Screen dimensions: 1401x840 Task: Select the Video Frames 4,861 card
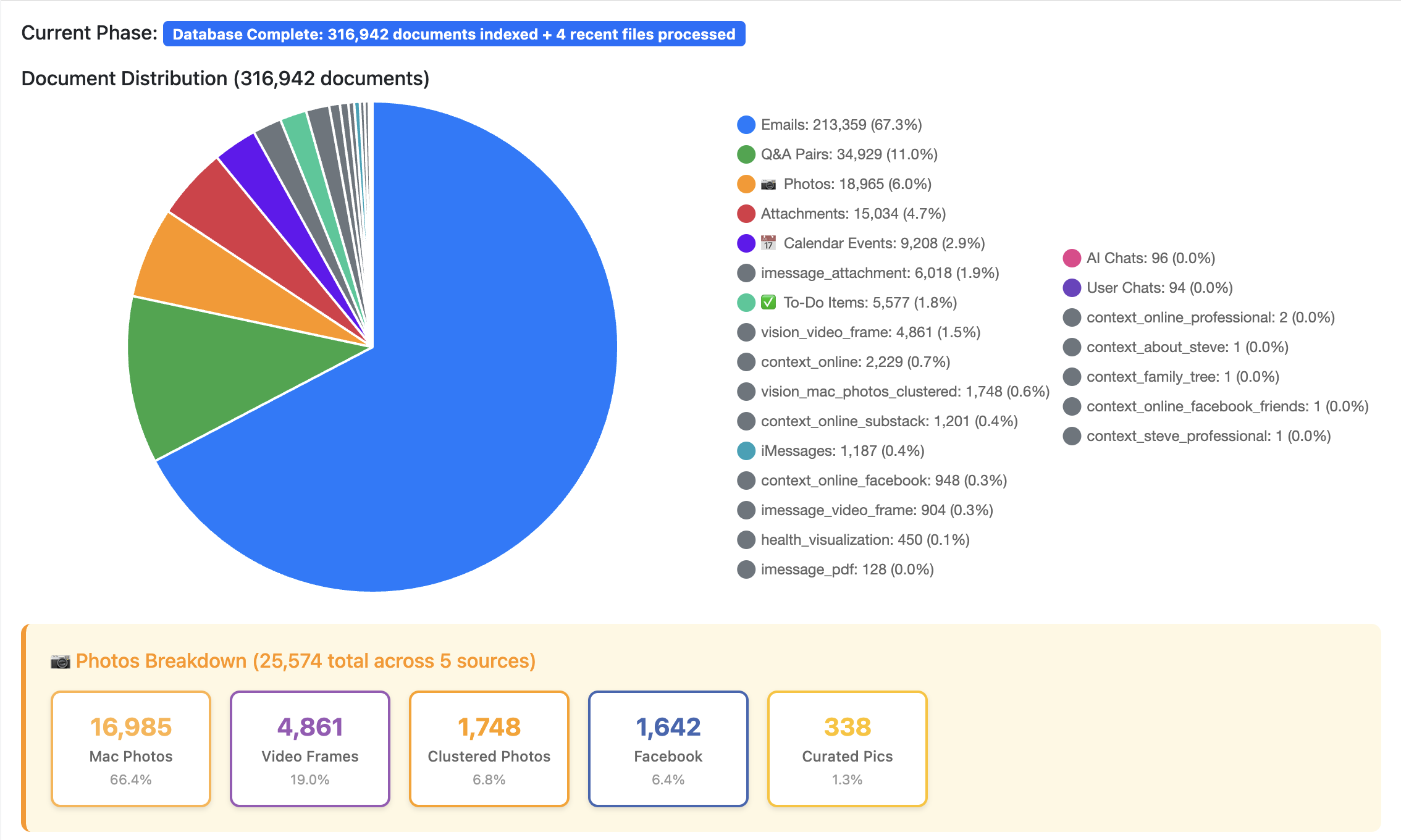(310, 749)
